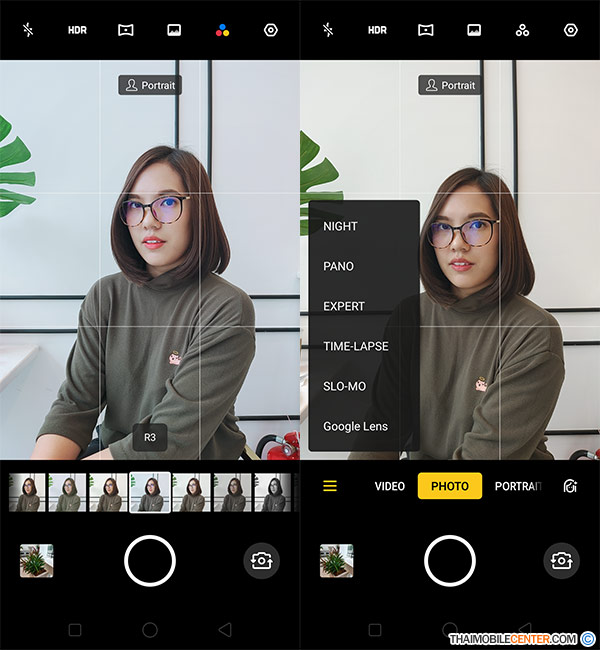Open aspect ratio icon on left screen
Viewport: 600px width, 650px height.
pyautogui.click(x=174, y=30)
